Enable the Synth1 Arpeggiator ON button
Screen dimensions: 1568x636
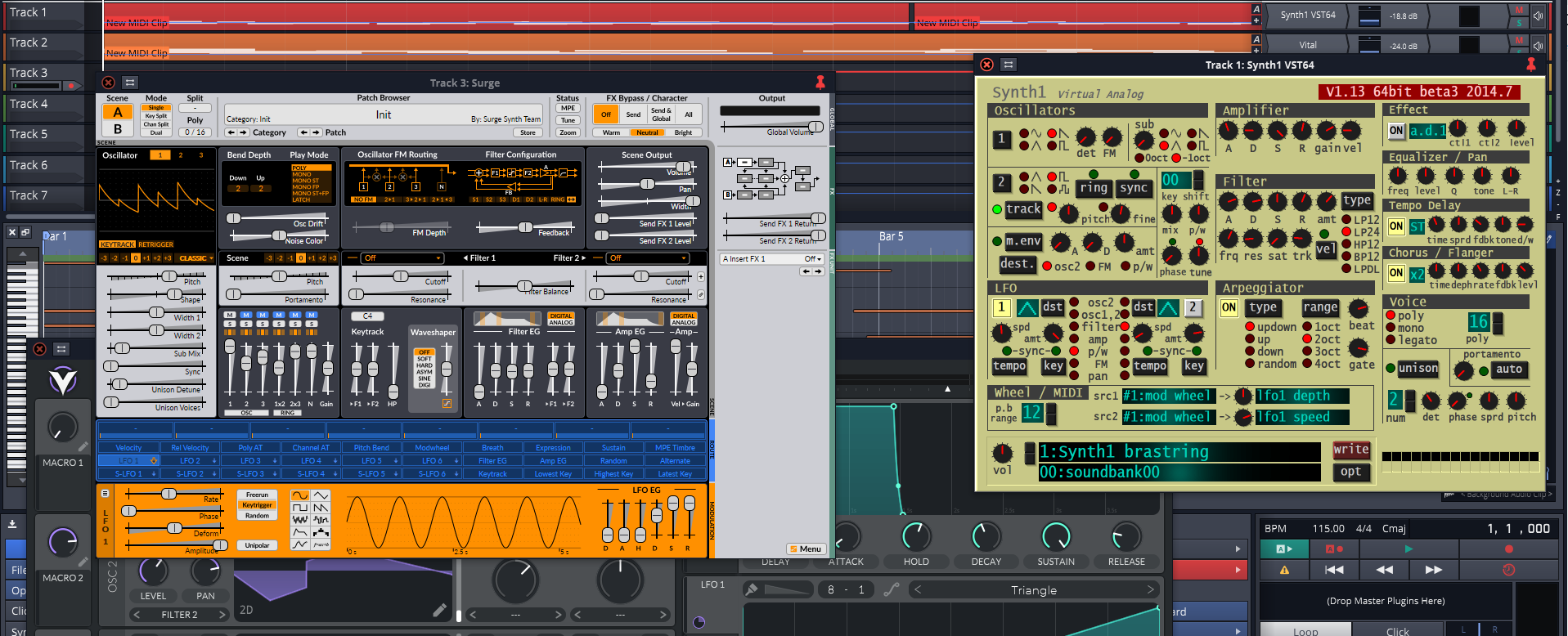[x=1229, y=308]
